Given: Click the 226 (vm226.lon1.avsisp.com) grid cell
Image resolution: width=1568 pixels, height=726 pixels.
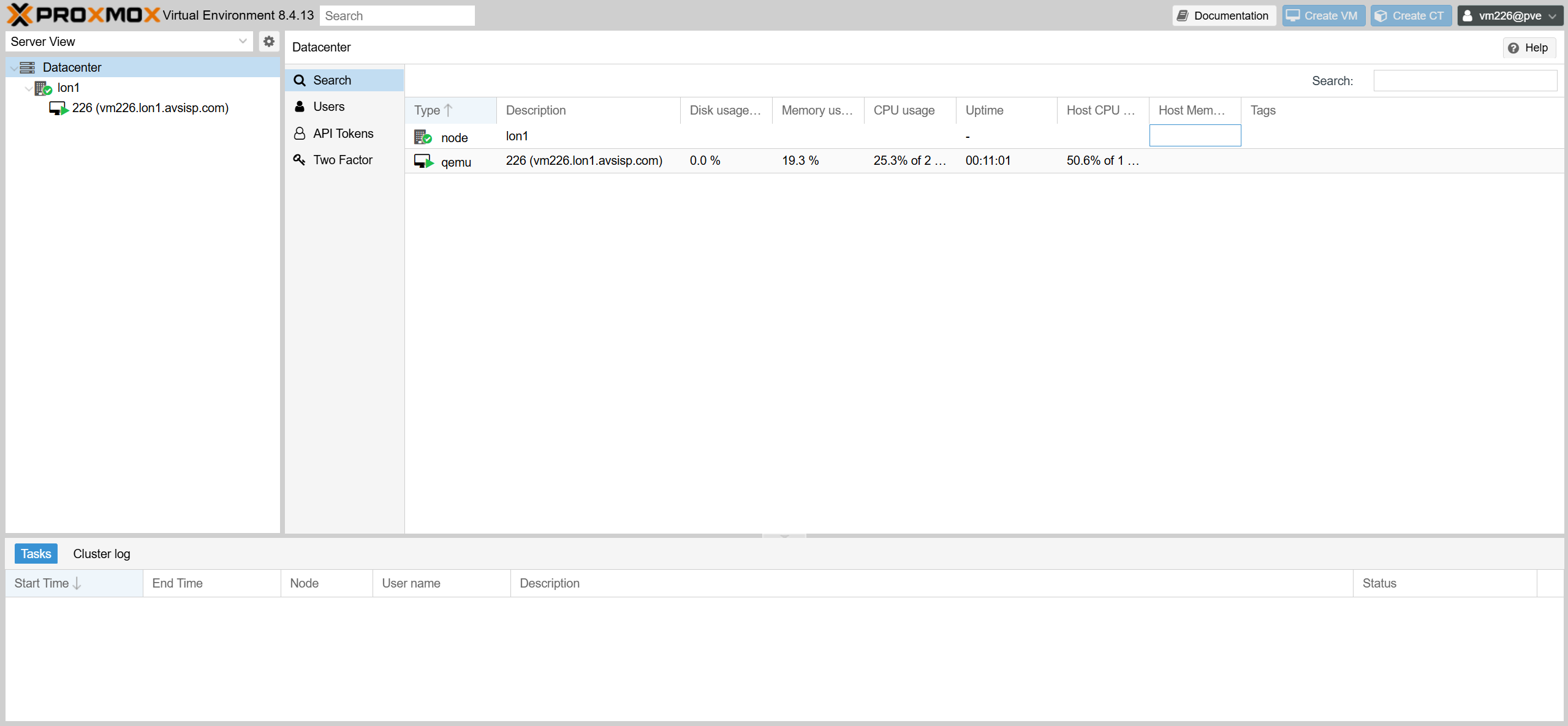Looking at the screenshot, I should (588, 161).
